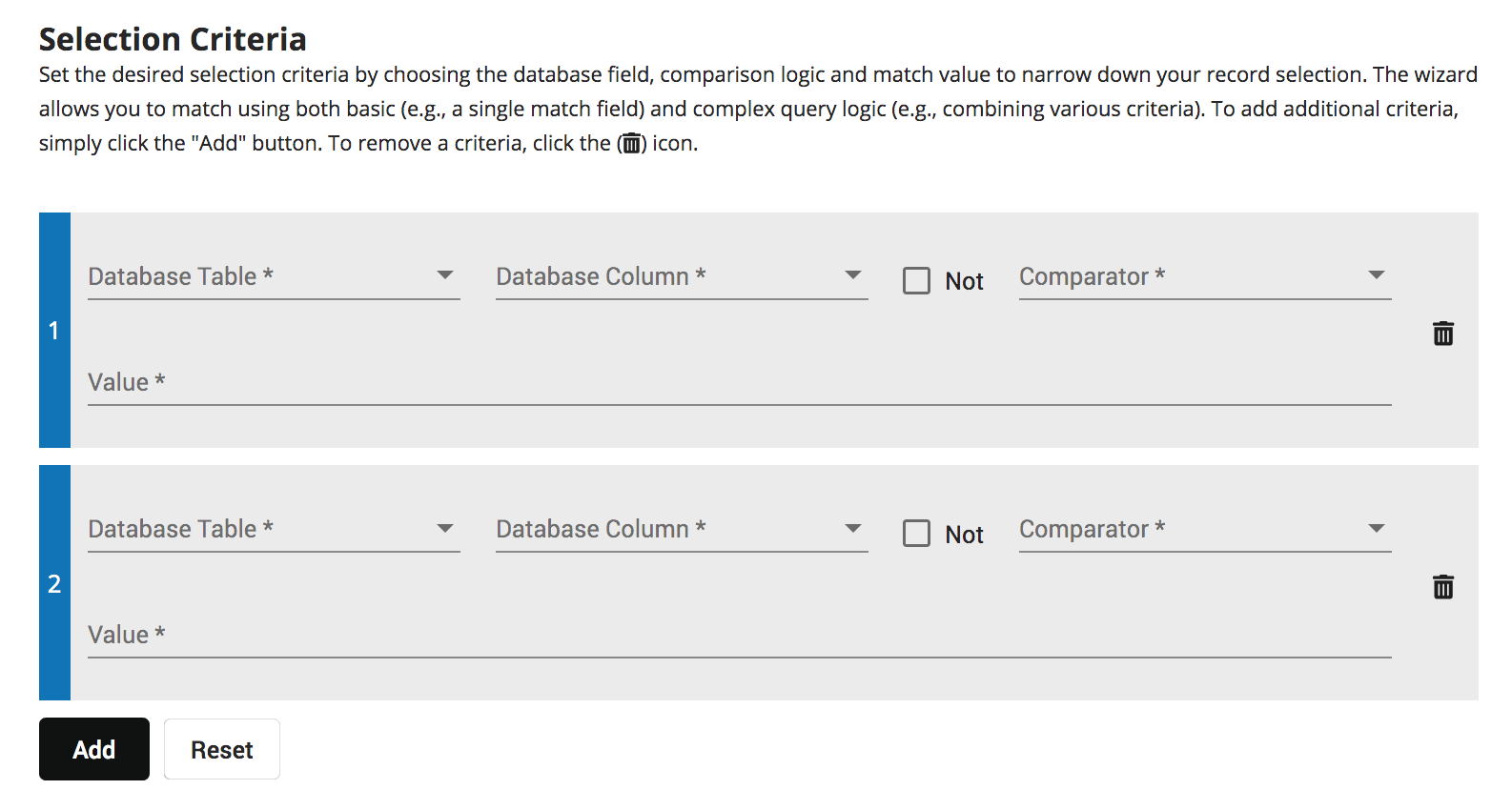This screenshot has width=1512, height=810.
Task: Click the Not label in row 1
Action: (x=964, y=281)
